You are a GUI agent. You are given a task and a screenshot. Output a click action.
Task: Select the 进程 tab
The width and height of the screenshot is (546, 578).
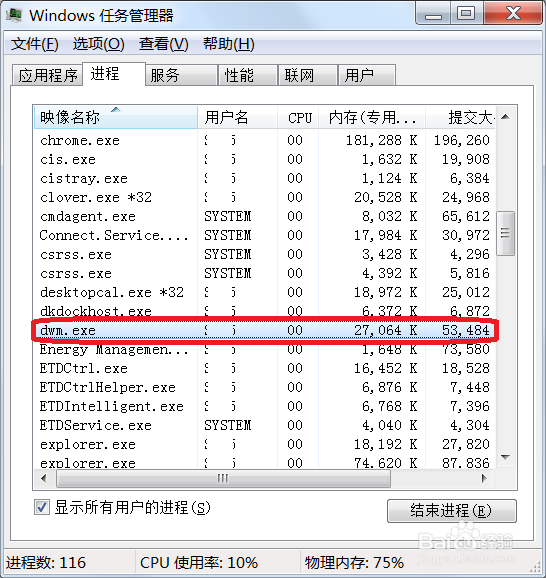pos(114,74)
